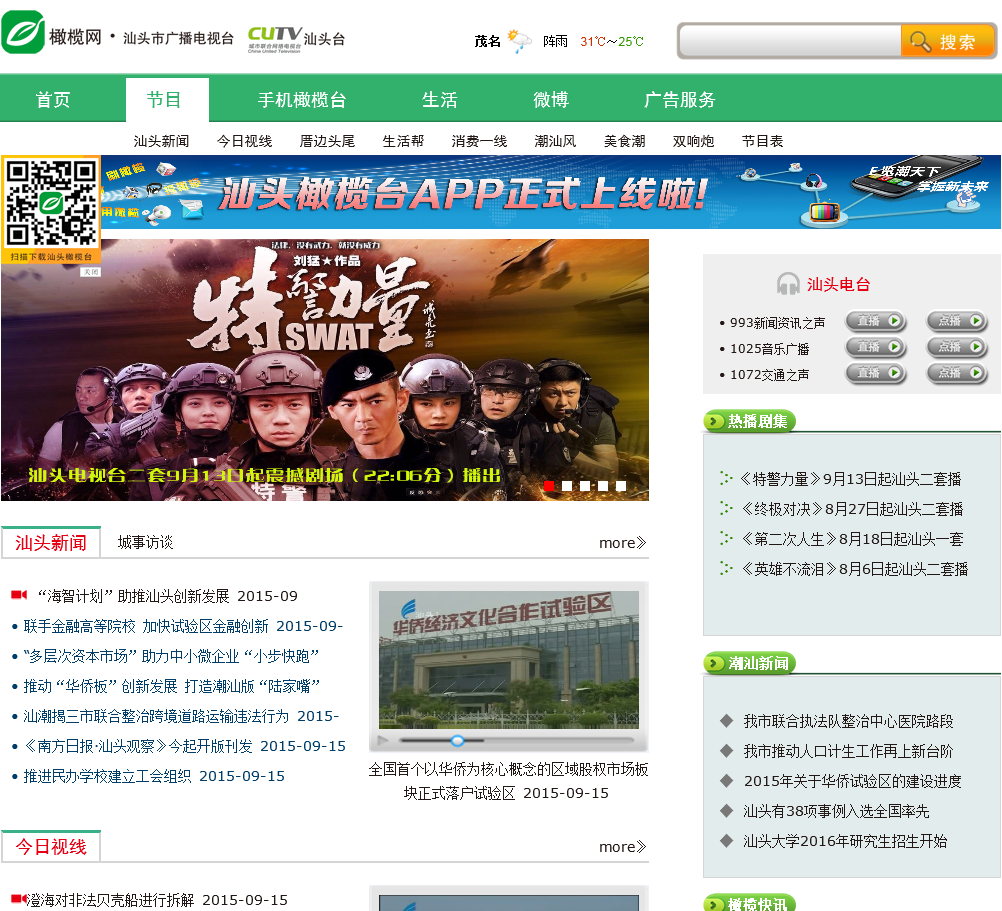The image size is (1002, 911).
Task: Click the CUTV 汕头台 logo
Action: [296, 38]
